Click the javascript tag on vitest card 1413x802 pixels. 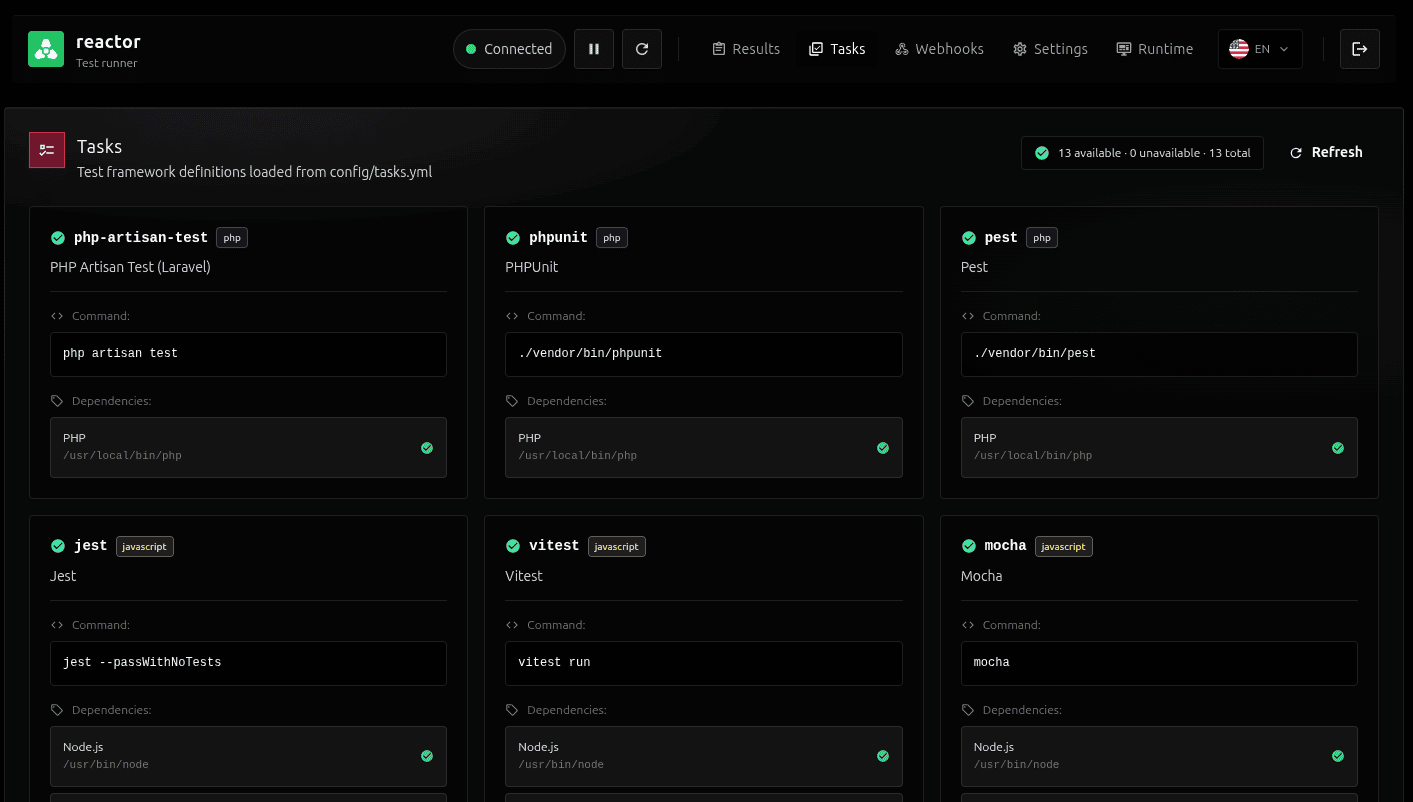[617, 547]
